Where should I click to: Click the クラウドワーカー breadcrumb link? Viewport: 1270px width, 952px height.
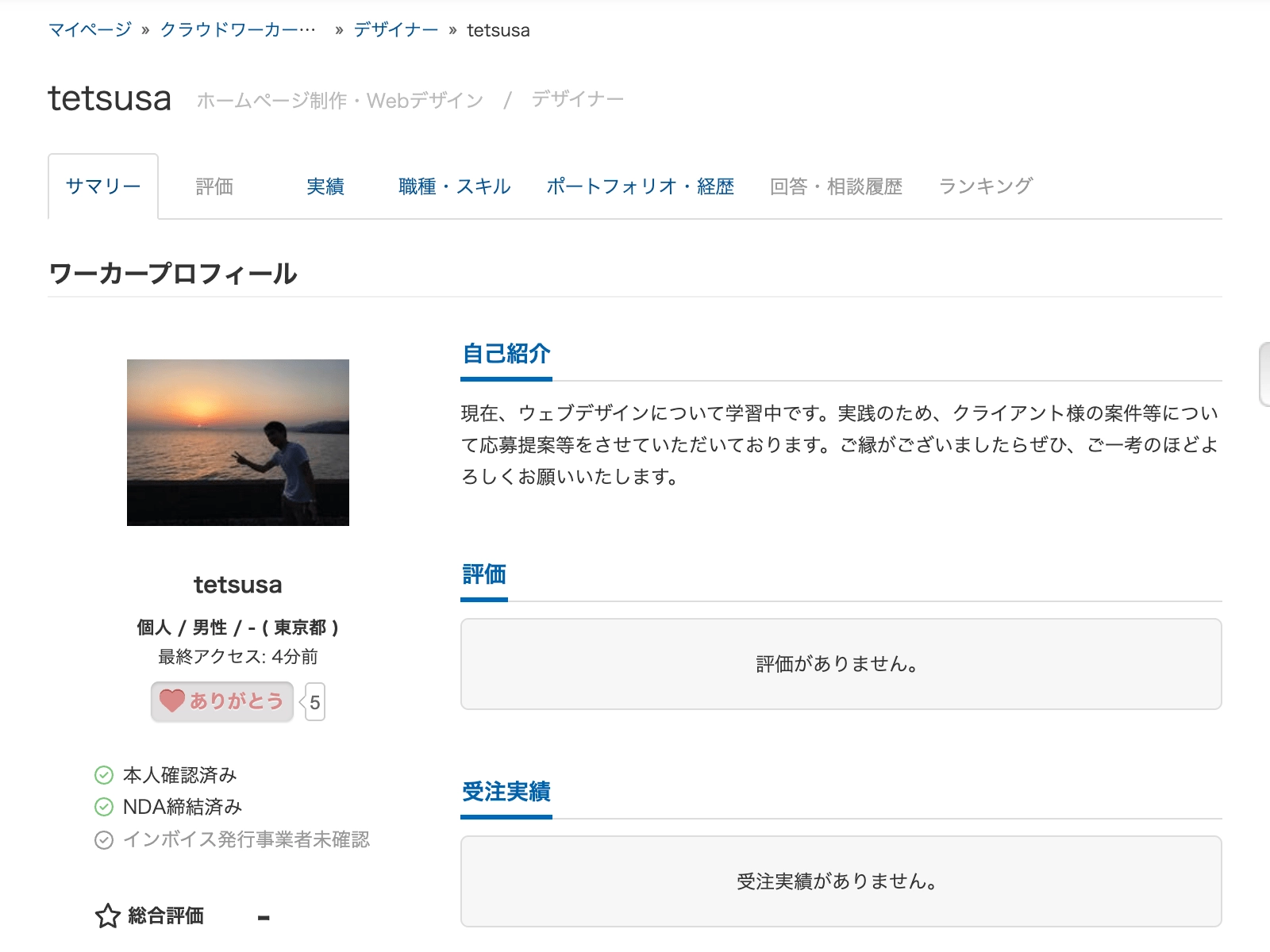tap(237, 30)
